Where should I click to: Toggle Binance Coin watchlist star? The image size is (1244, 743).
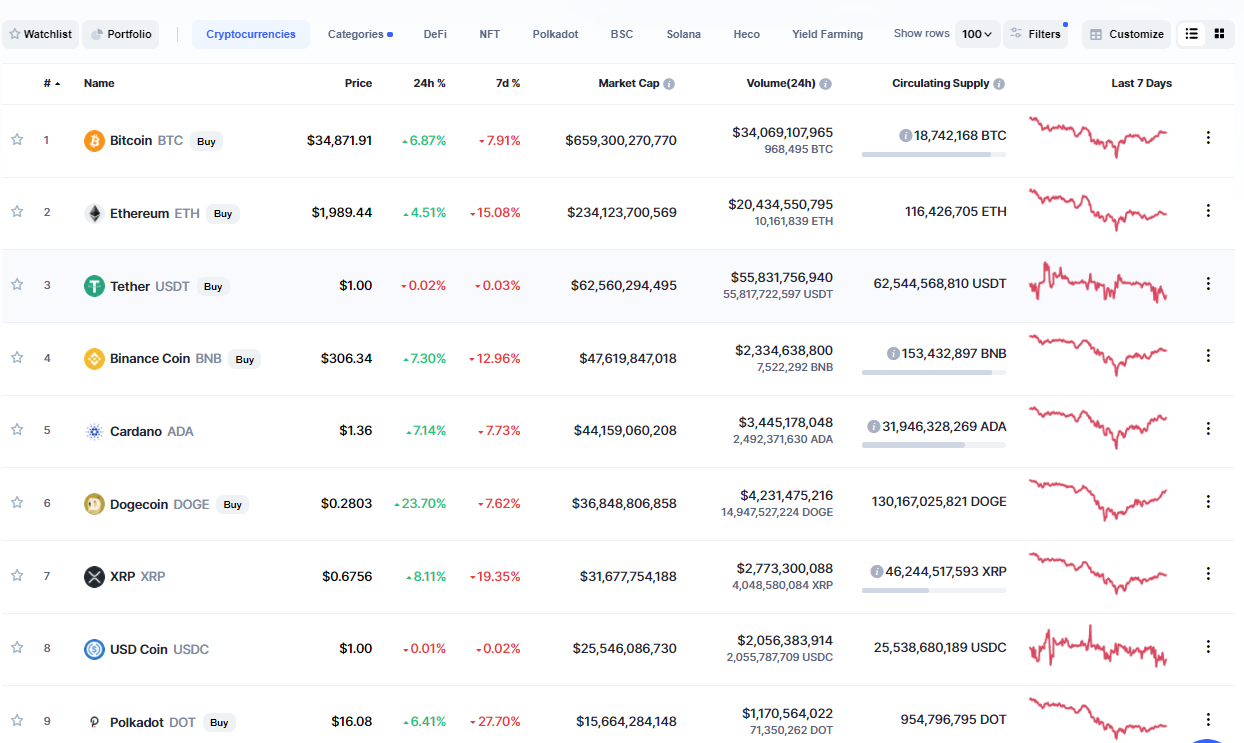17,357
